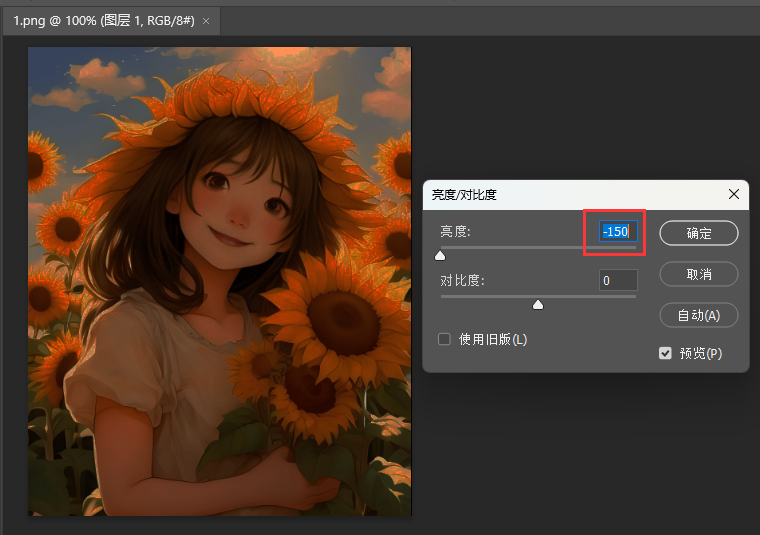The height and width of the screenshot is (535, 760).
Task: Click the 对比度 contrast value field
Action: [x=618, y=280]
